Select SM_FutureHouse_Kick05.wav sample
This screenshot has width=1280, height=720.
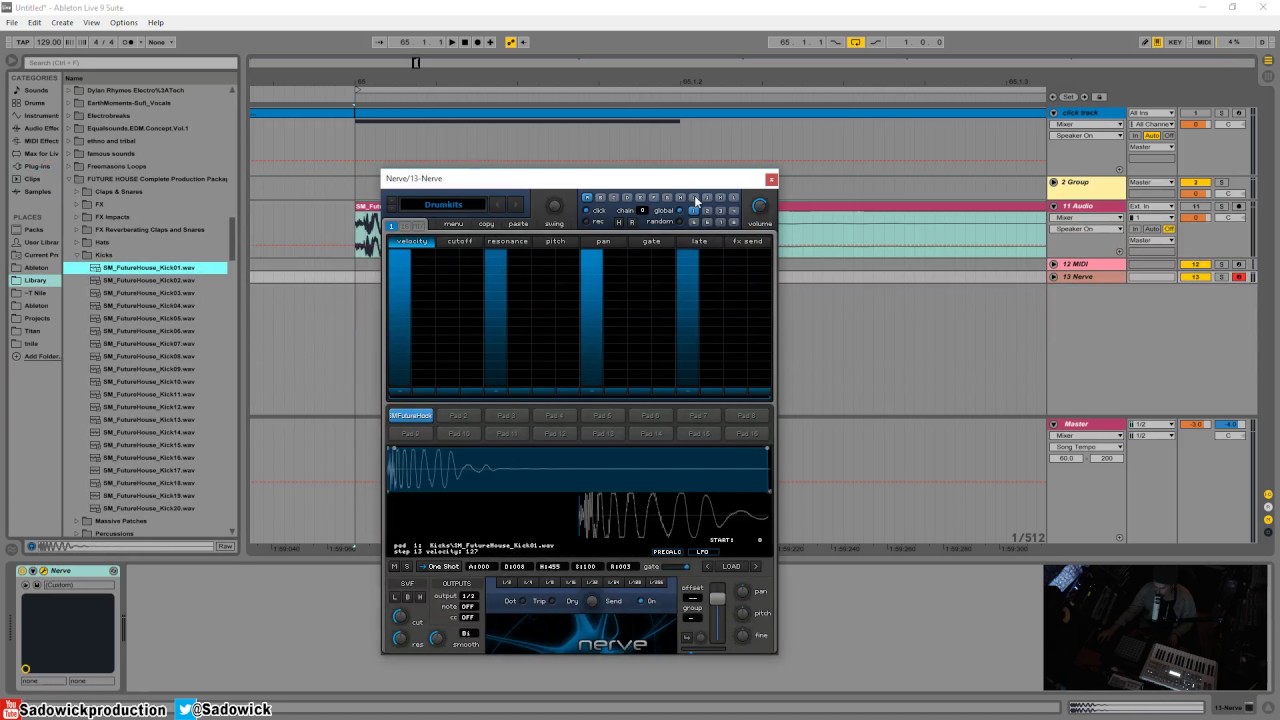pos(148,318)
